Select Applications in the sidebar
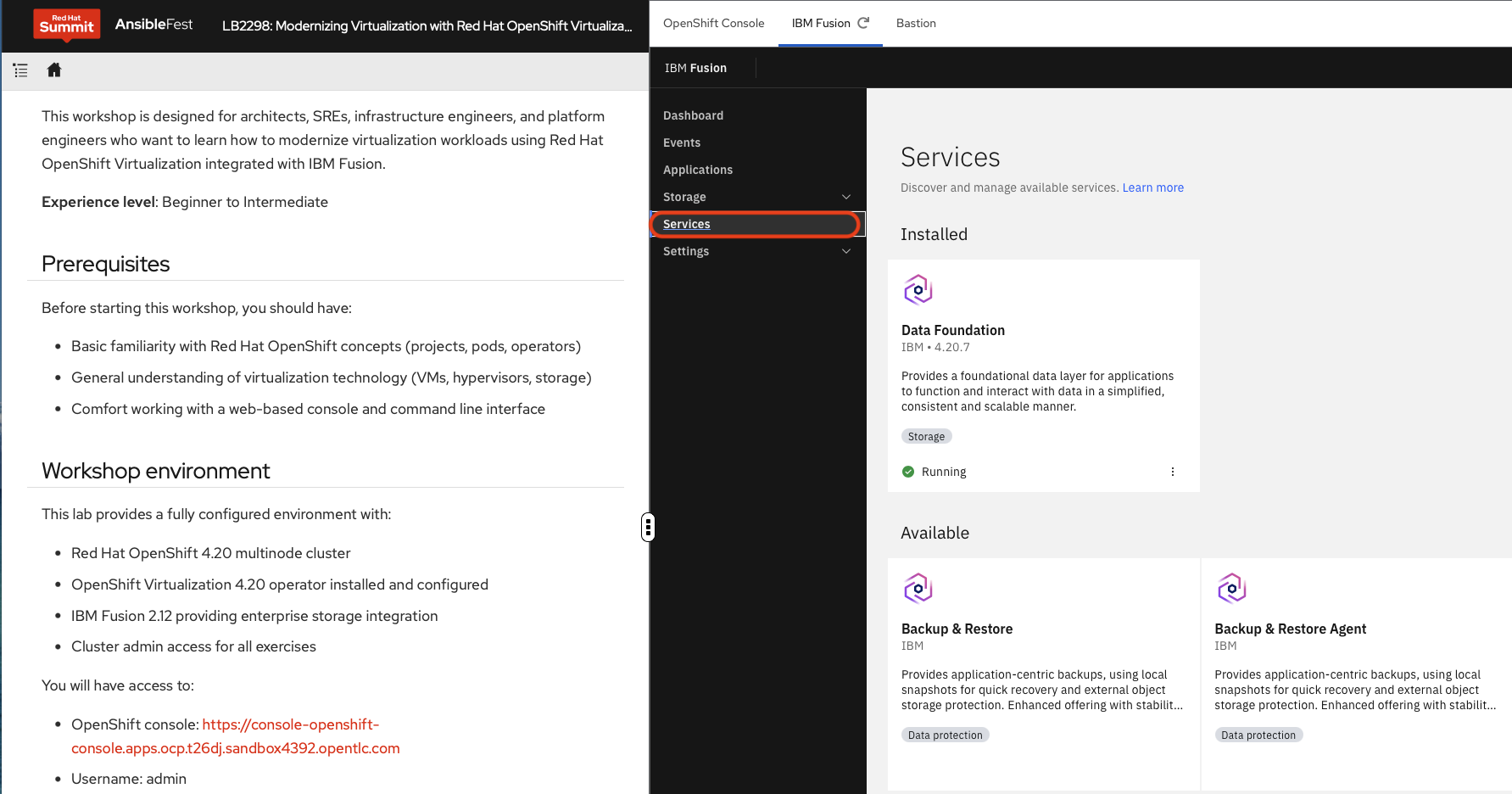 pyautogui.click(x=697, y=170)
